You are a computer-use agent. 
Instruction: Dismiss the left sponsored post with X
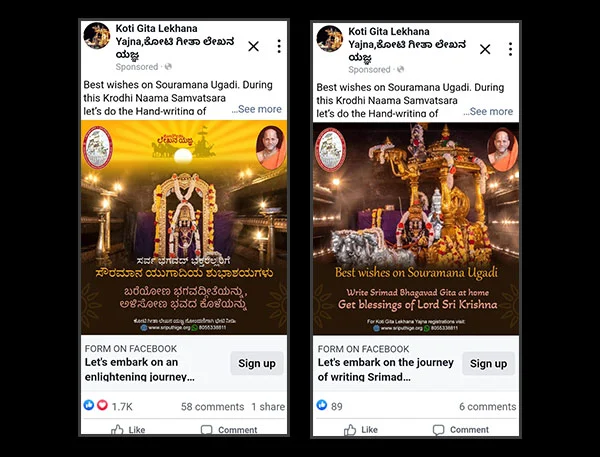point(253,47)
